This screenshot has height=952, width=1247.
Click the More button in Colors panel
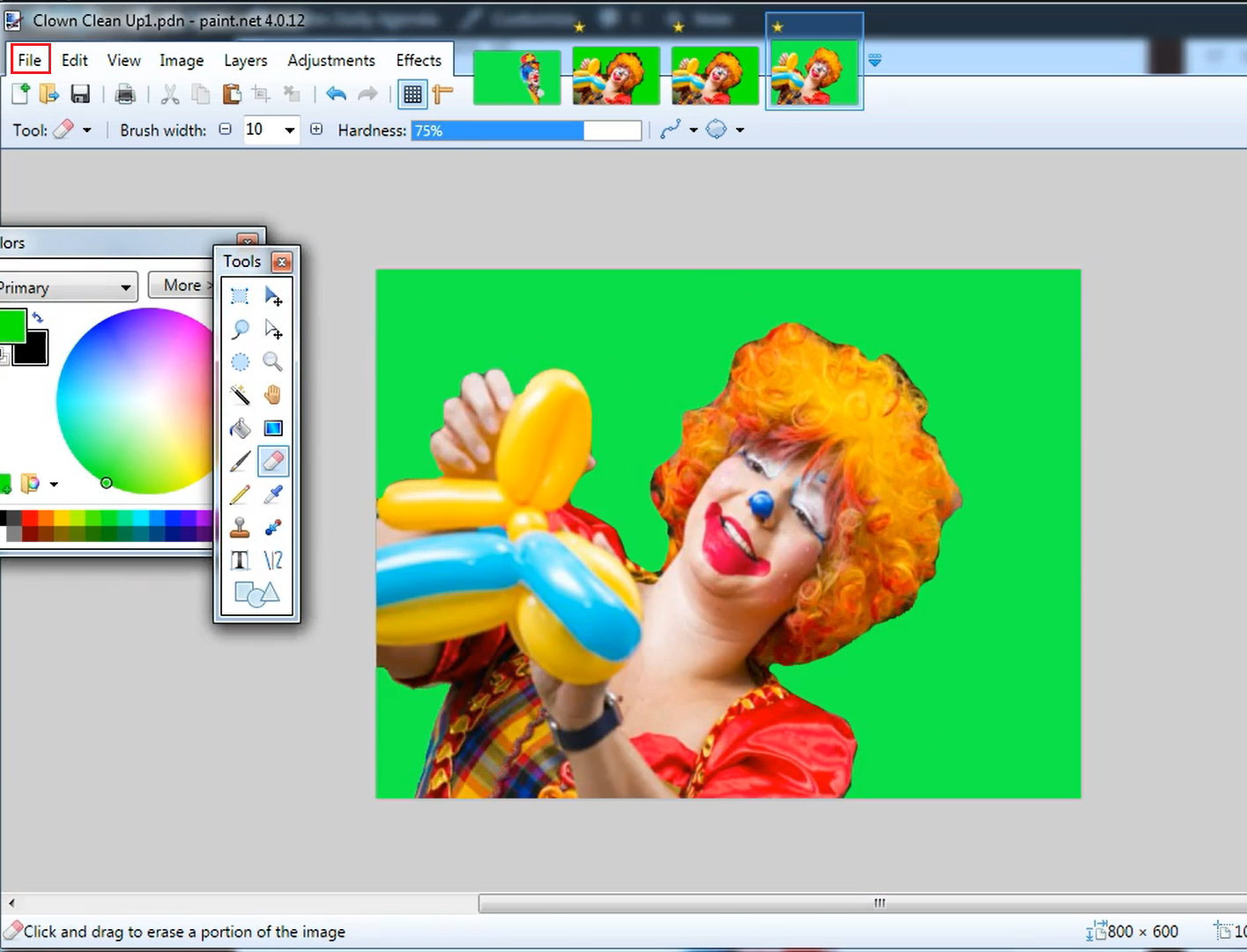pos(182,285)
